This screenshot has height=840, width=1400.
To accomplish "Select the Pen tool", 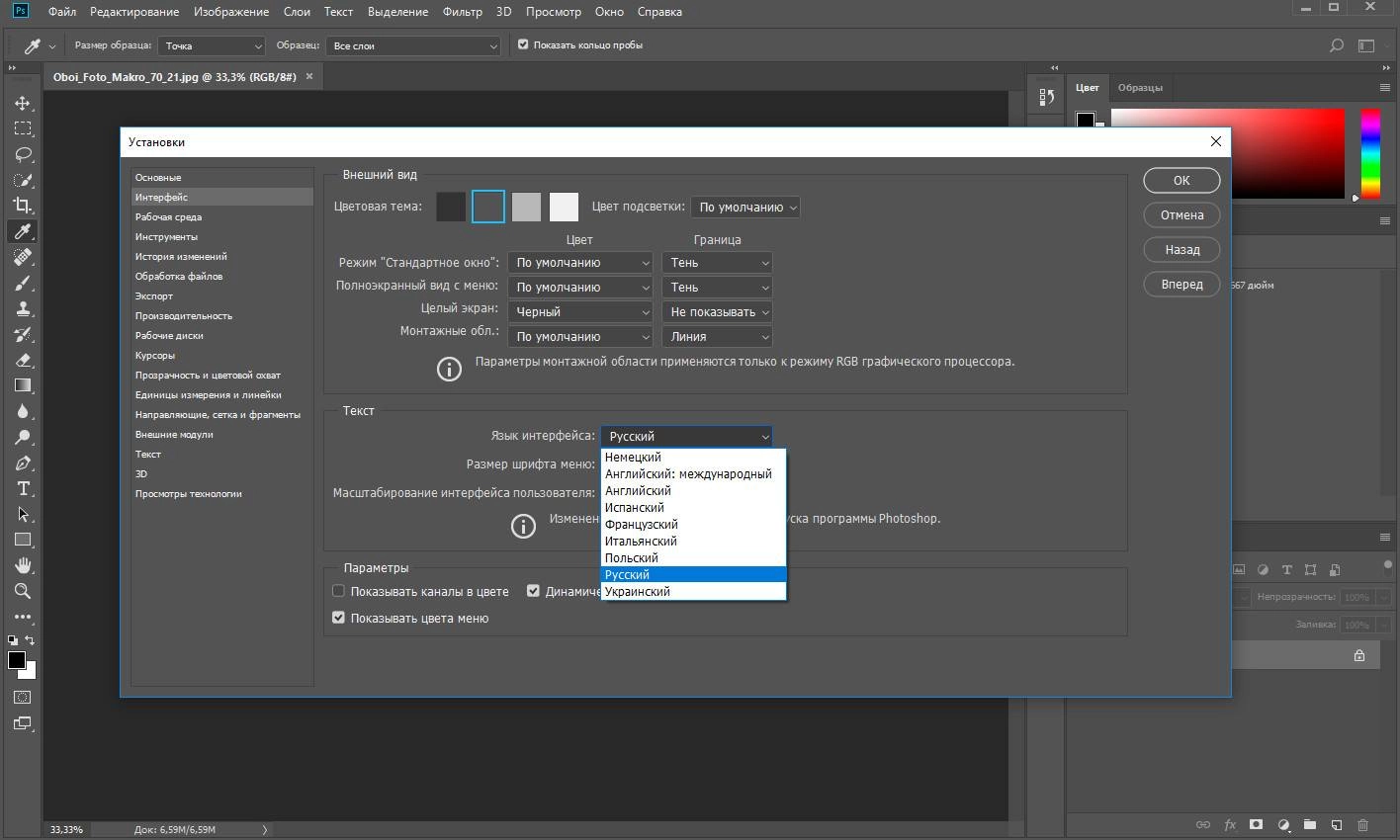I will click(x=22, y=462).
